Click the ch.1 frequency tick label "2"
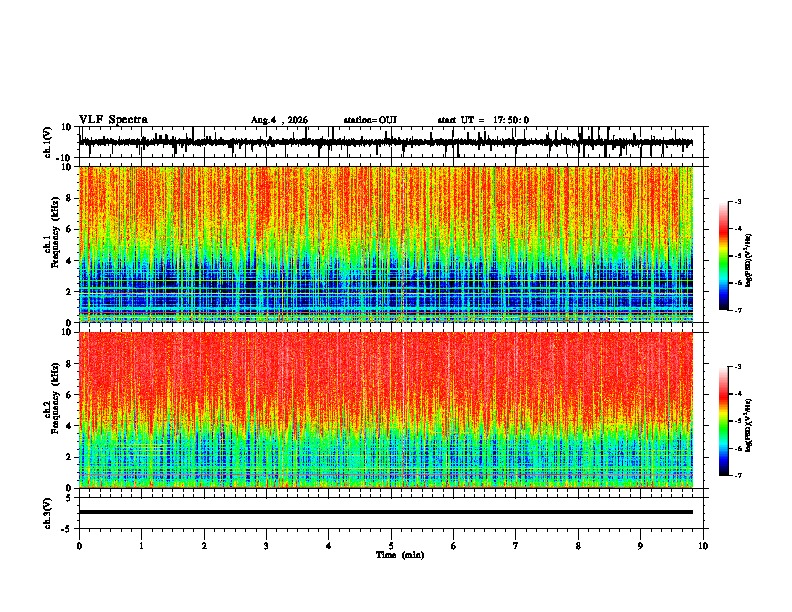792x612 pixels. coord(69,292)
